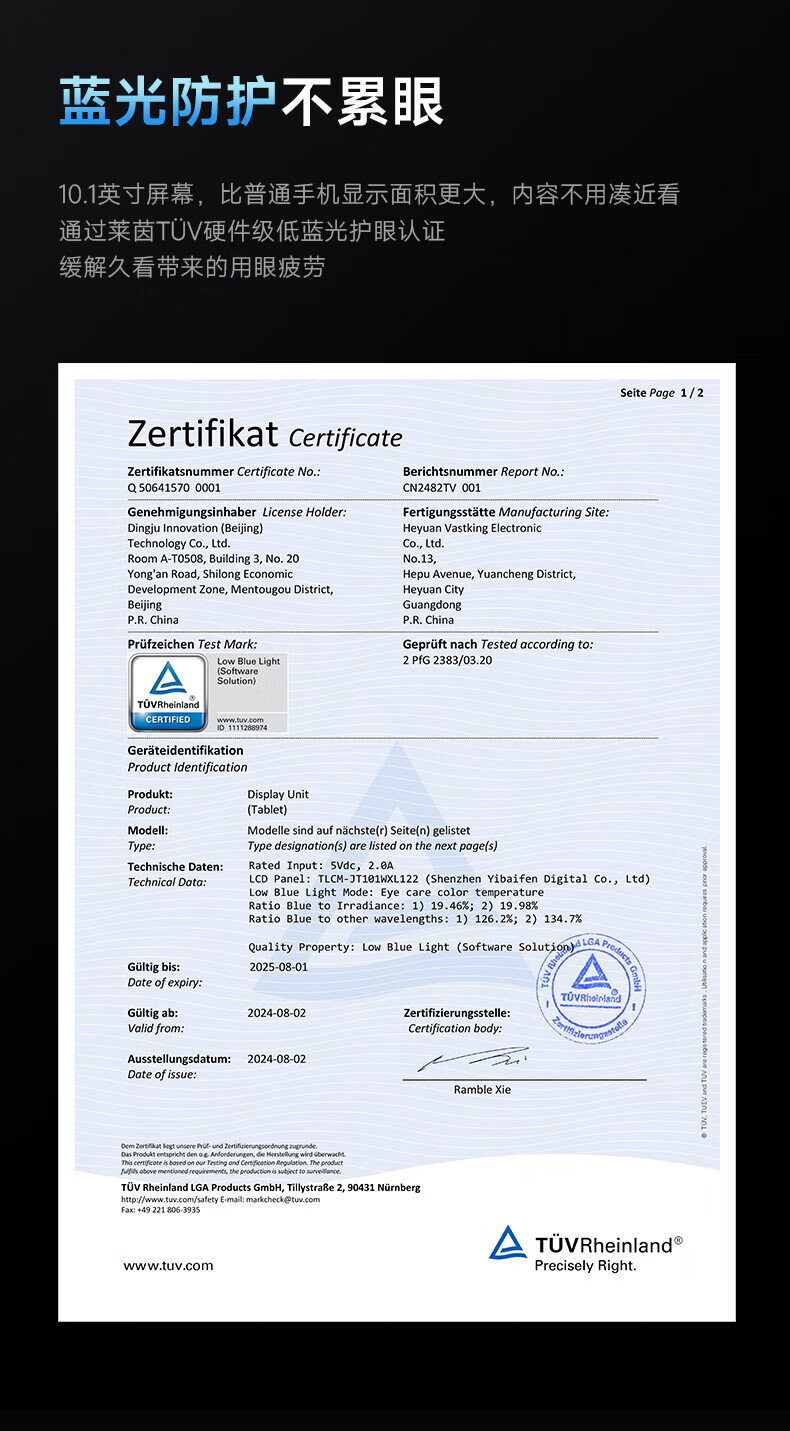The height and width of the screenshot is (1431, 790).
Task: Click certificate number Q 50641570 0001
Action: pyautogui.click(x=174, y=488)
